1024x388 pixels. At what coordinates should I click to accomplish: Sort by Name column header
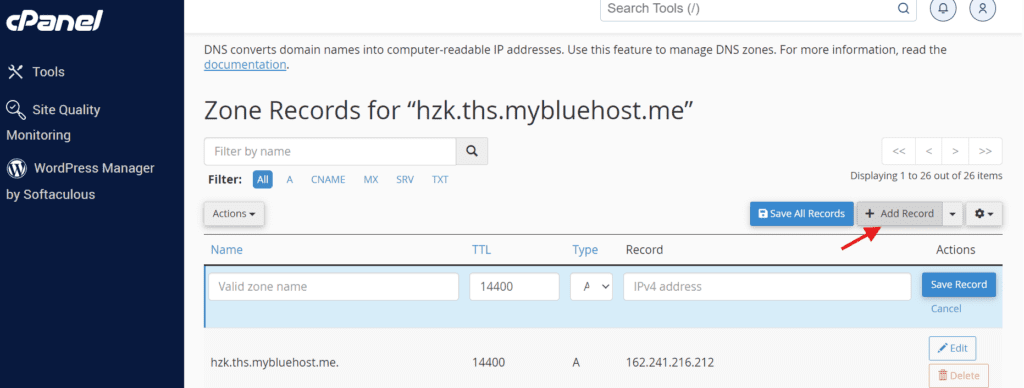coord(227,250)
